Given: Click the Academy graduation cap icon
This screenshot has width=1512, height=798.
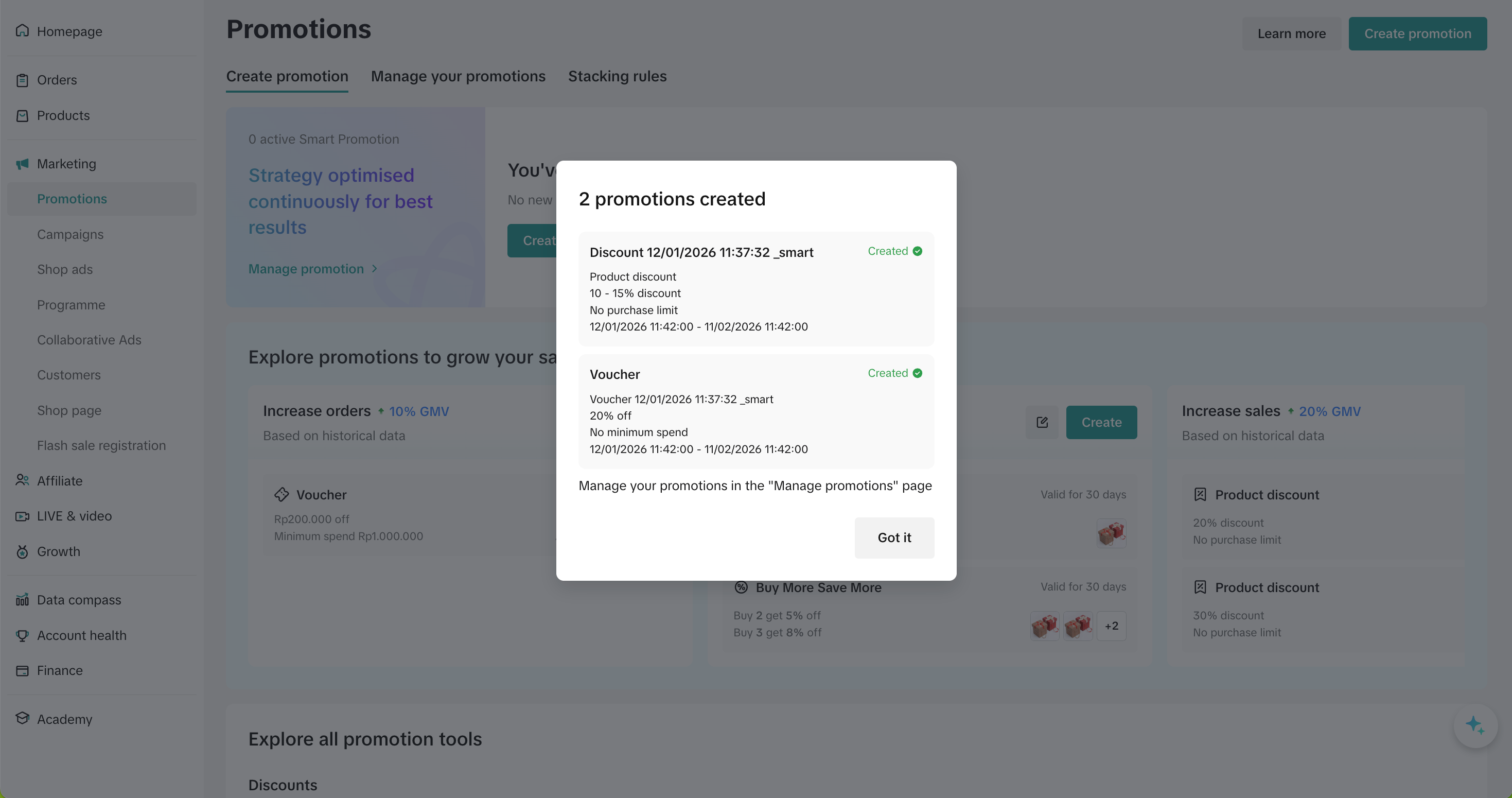Looking at the screenshot, I should click(x=22, y=718).
